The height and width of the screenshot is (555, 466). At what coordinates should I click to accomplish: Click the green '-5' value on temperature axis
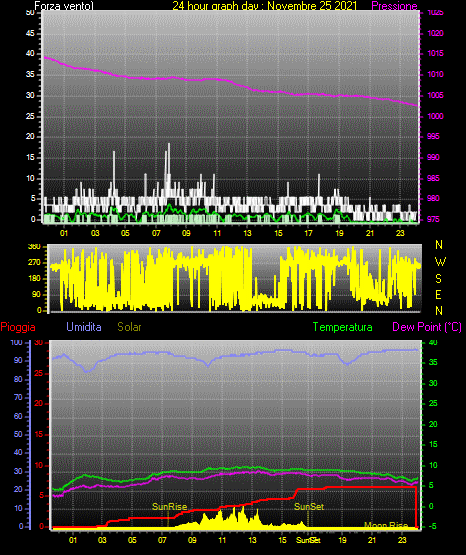(x=433, y=527)
